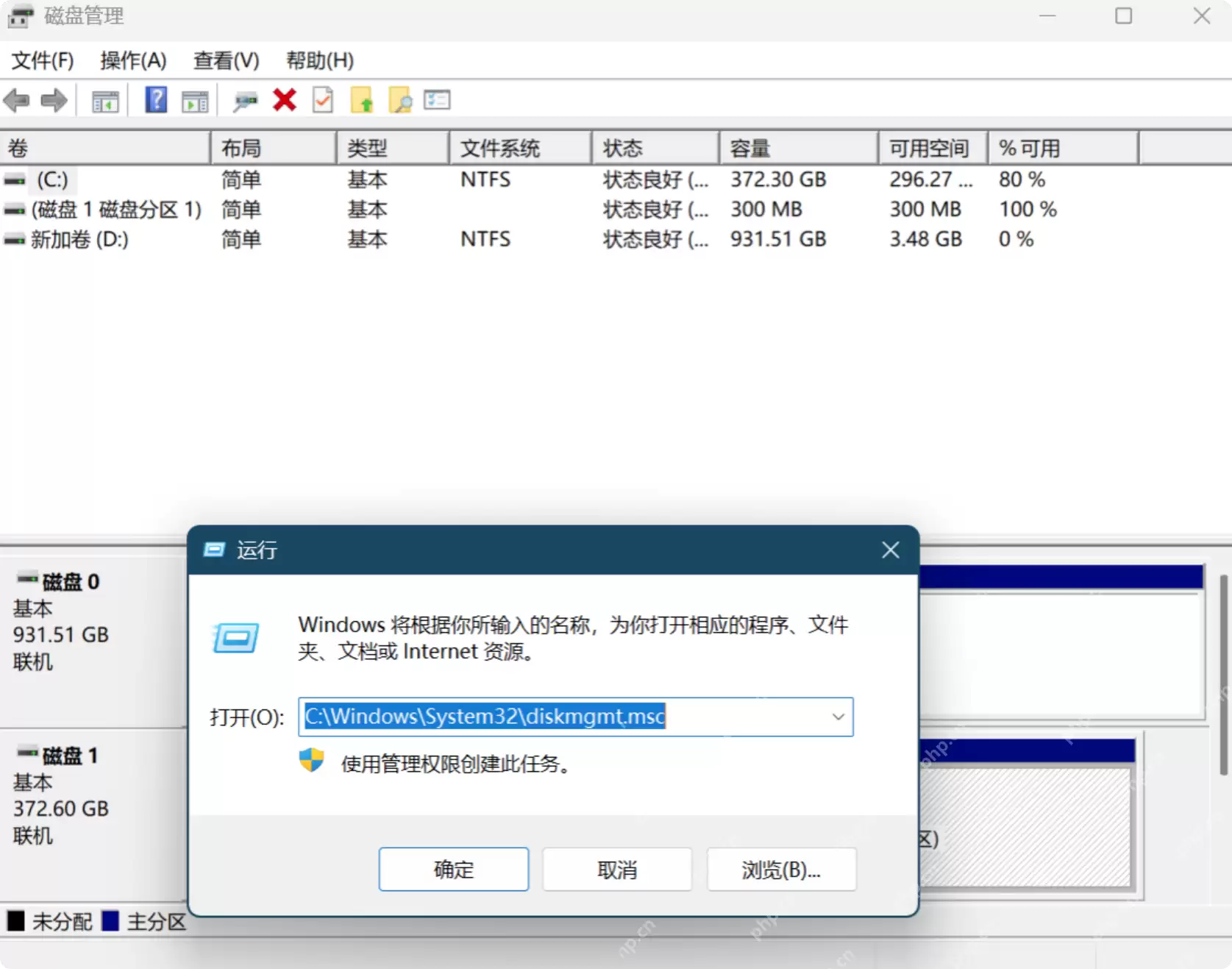
Task: Click the 取消 button in Run dialog
Action: (x=617, y=869)
